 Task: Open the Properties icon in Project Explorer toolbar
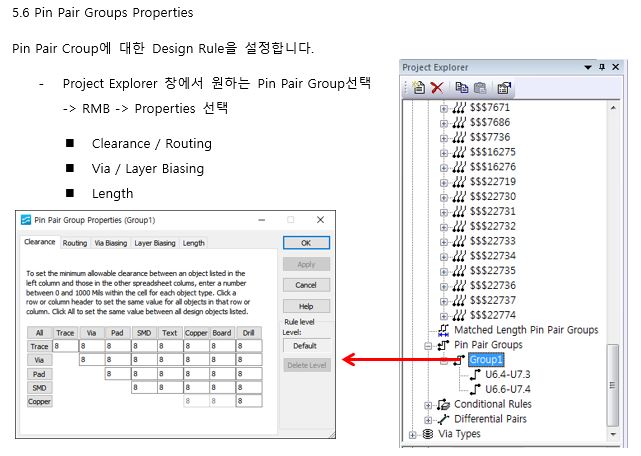tap(504, 87)
